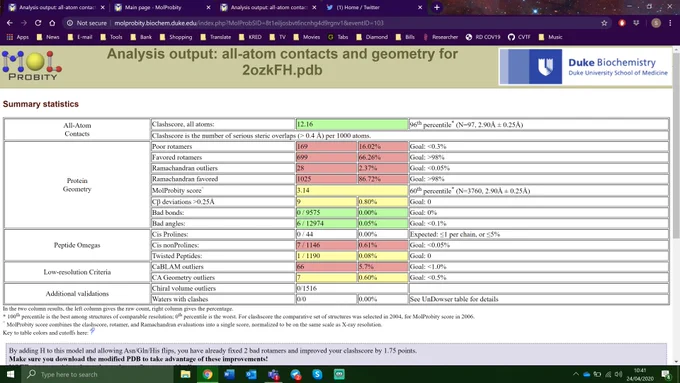
Task: Open the Windows Start menu
Action: pyautogui.click(x=10, y=374)
